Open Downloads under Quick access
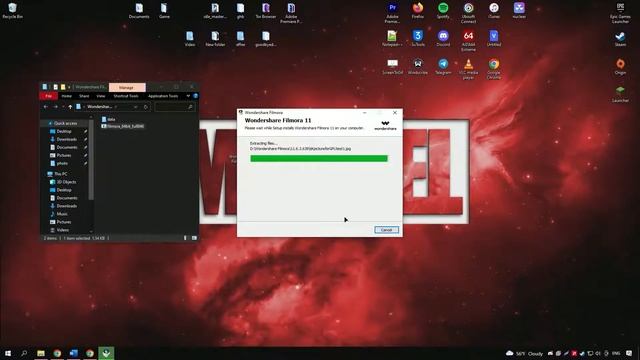640x360 pixels. click(x=67, y=139)
